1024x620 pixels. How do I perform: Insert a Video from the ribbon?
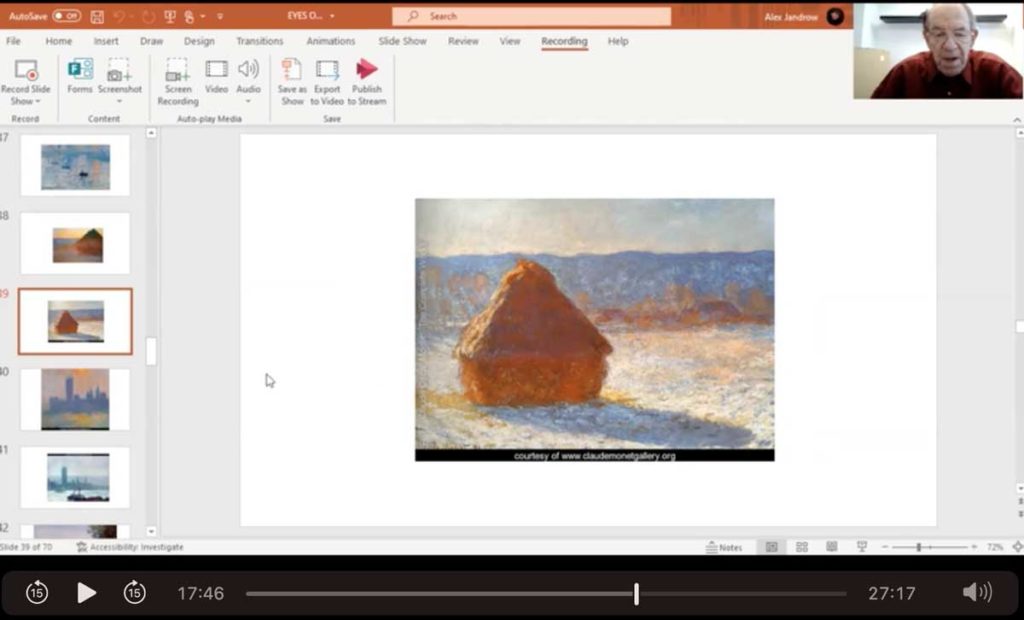pos(216,76)
